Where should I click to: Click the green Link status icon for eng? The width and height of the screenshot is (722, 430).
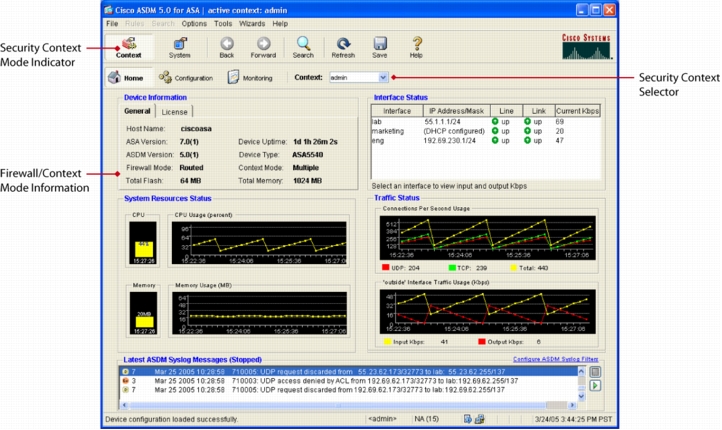[527, 140]
